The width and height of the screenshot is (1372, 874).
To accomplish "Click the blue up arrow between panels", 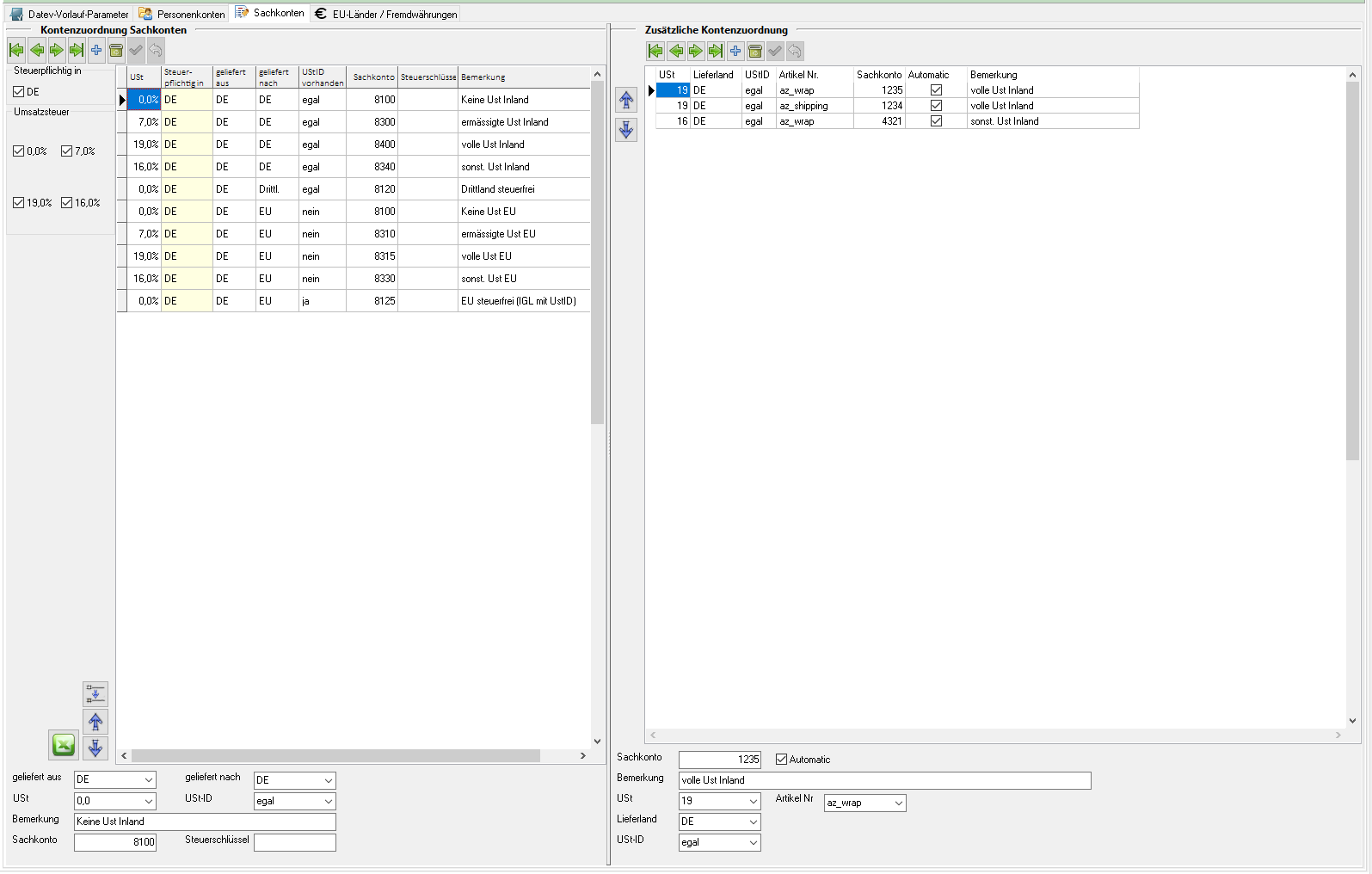I will (x=626, y=101).
